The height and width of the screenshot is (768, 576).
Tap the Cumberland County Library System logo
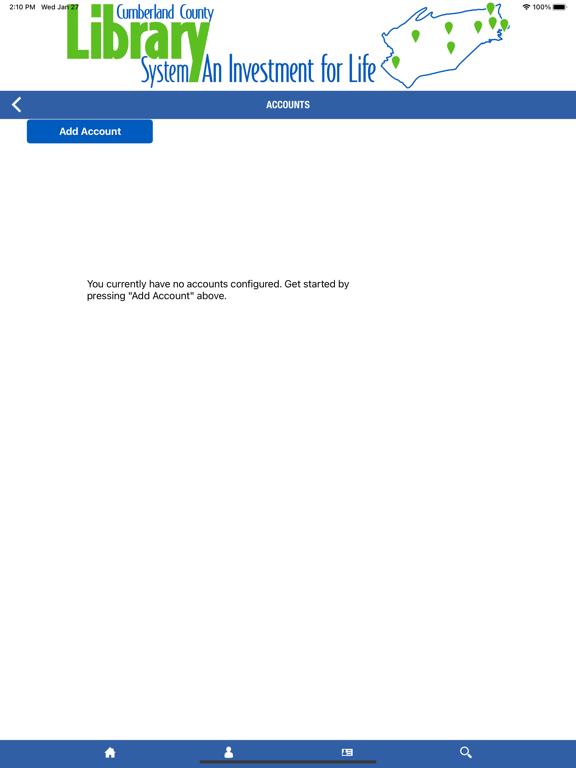(x=221, y=45)
